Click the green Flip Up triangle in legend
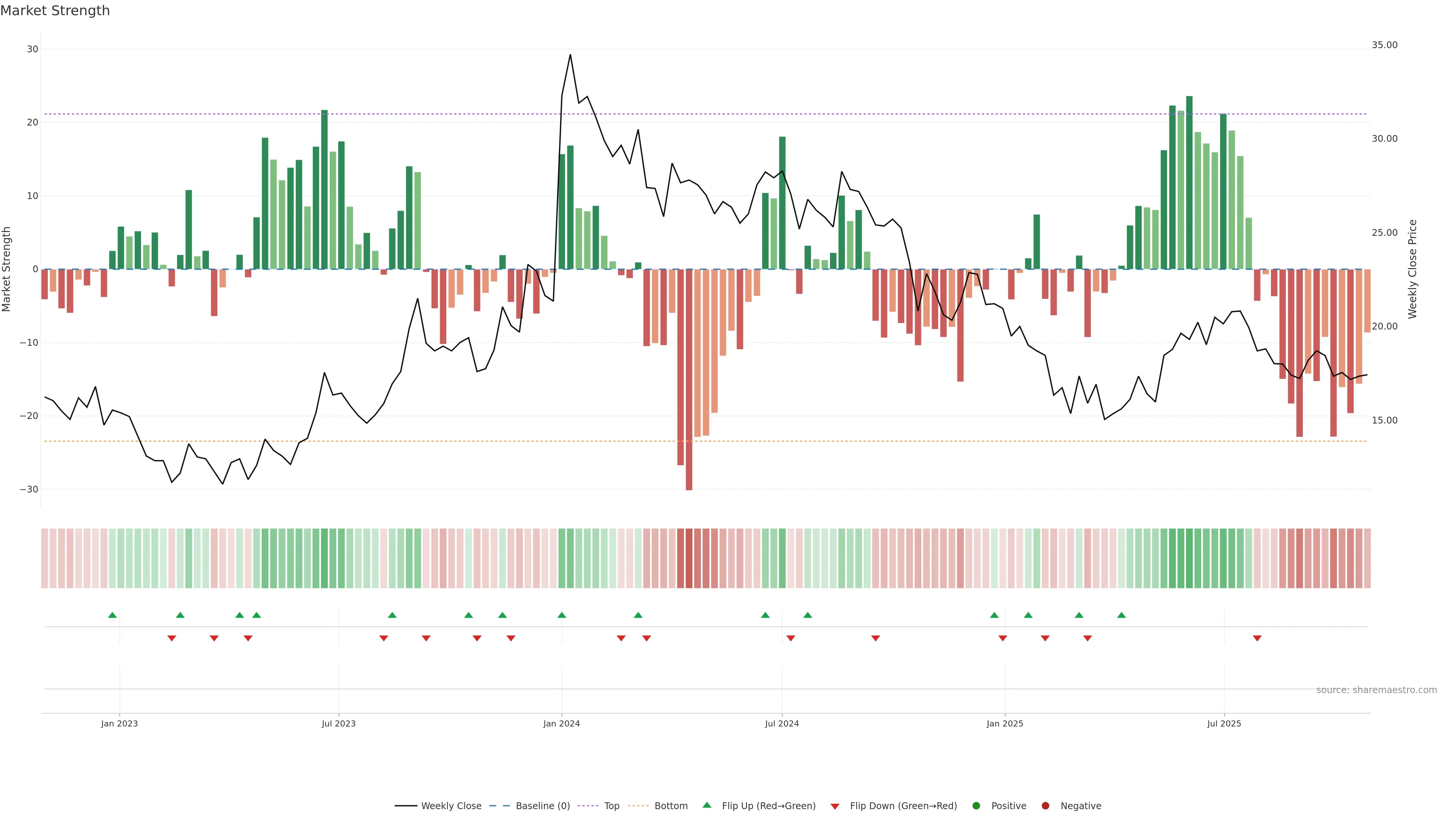The width and height of the screenshot is (1456, 819). click(x=706, y=805)
